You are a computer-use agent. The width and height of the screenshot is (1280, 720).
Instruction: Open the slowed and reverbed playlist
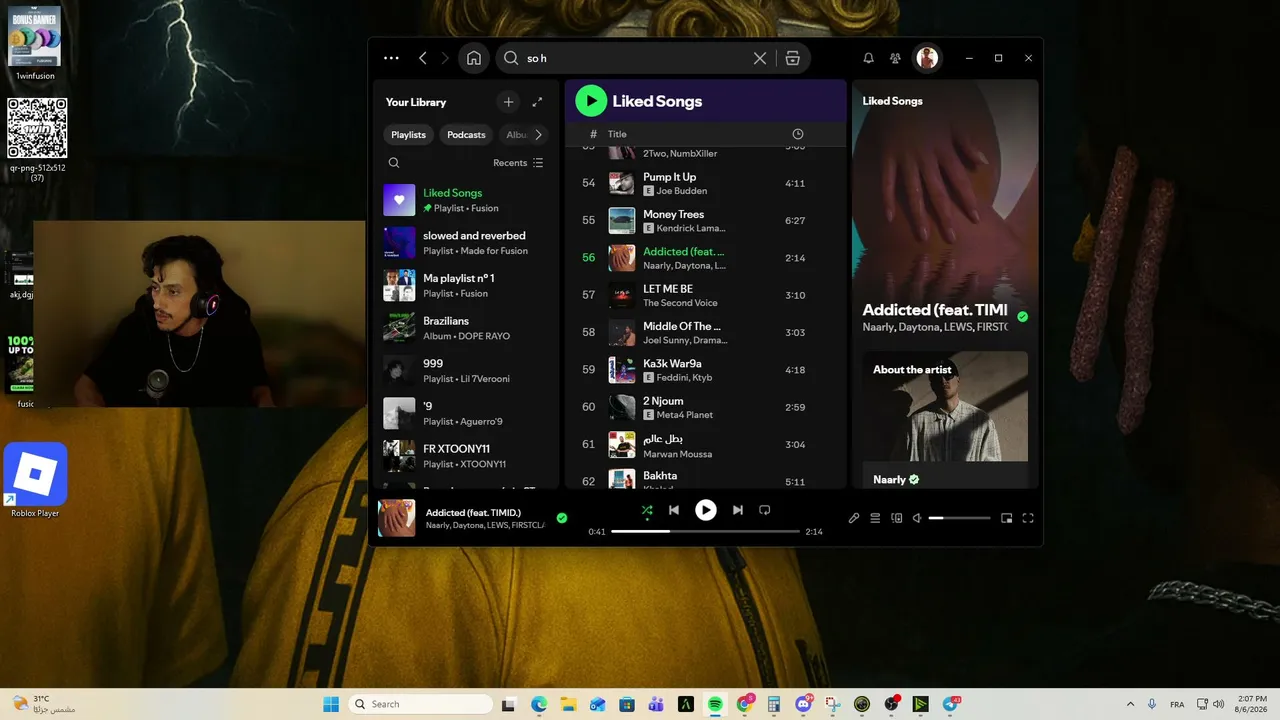coord(466,243)
